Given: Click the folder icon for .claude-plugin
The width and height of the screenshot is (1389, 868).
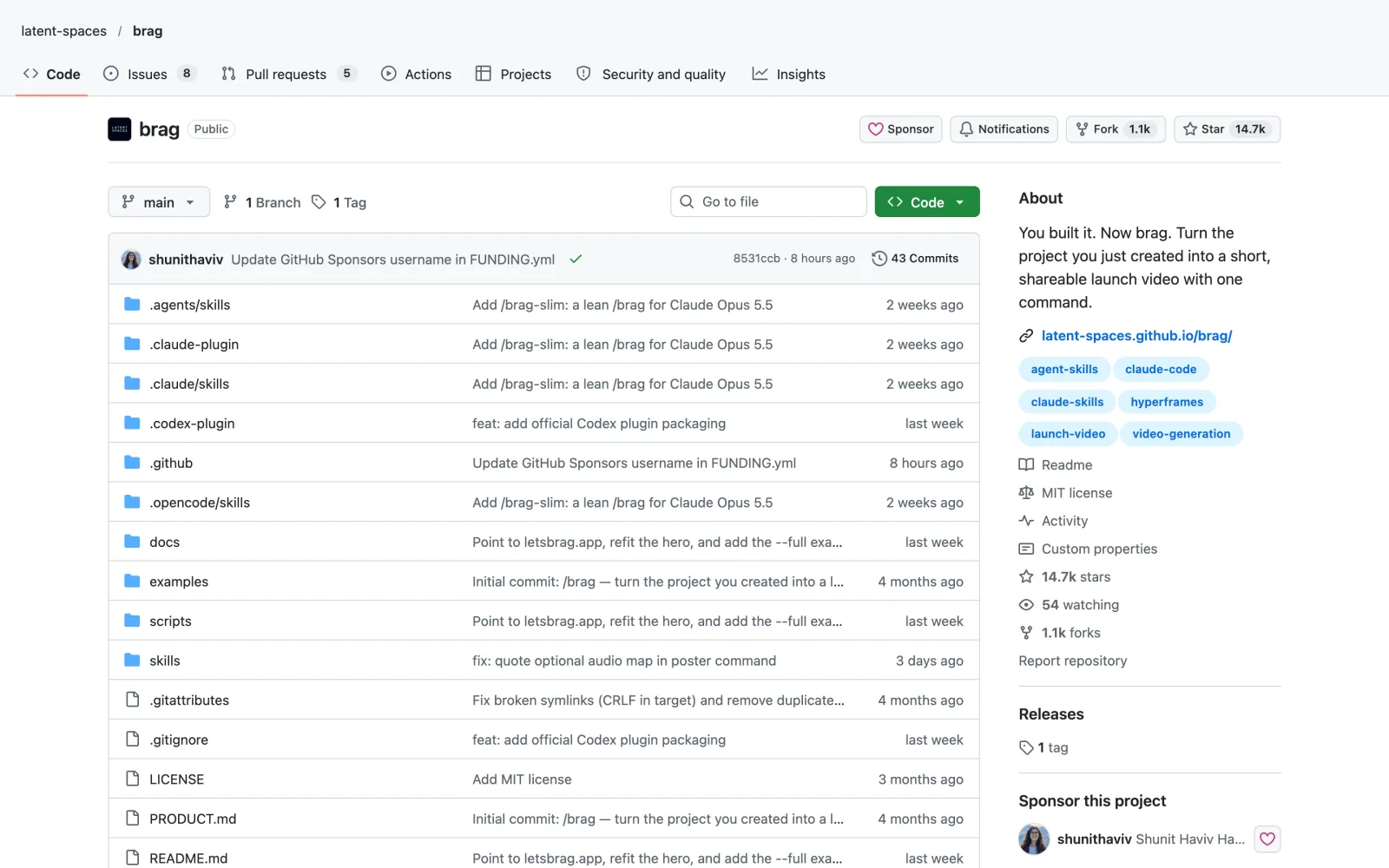Looking at the screenshot, I should 132,344.
